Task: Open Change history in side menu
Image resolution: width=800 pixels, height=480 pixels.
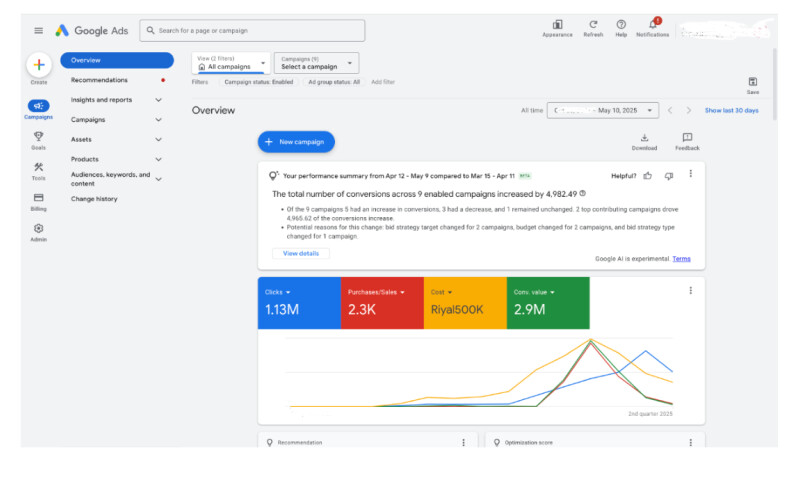Action: tap(94, 199)
